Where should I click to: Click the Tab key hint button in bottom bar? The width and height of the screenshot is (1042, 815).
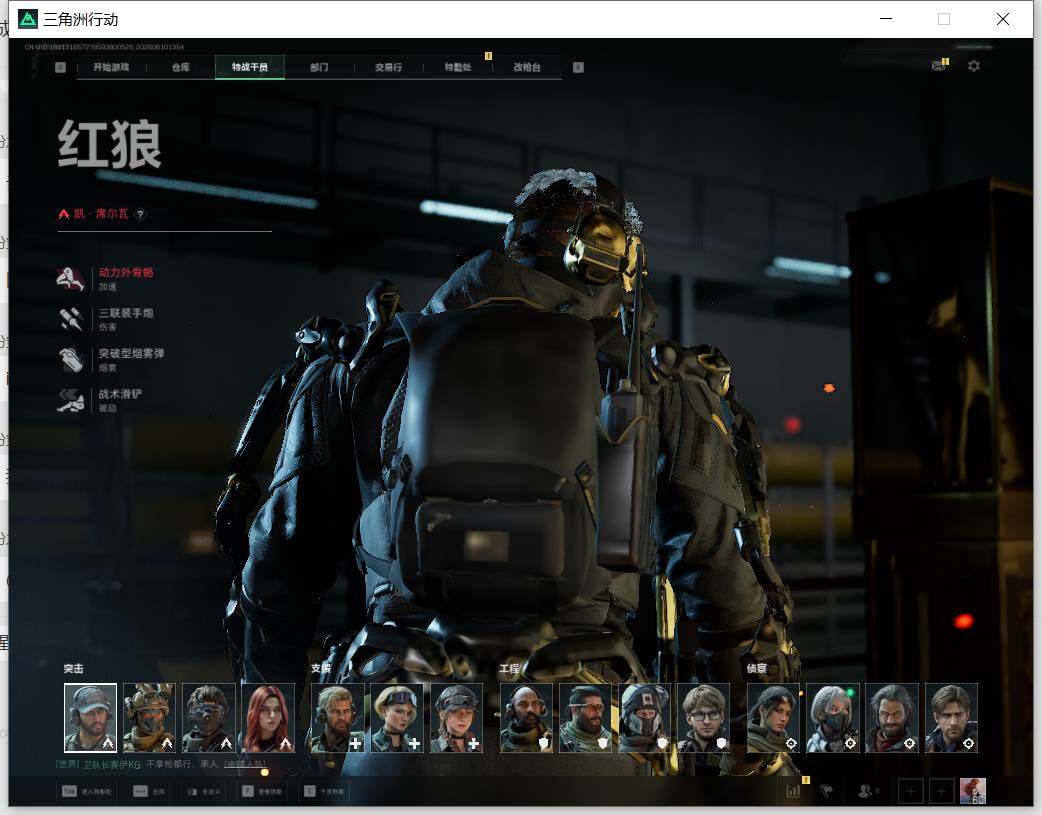(86, 791)
